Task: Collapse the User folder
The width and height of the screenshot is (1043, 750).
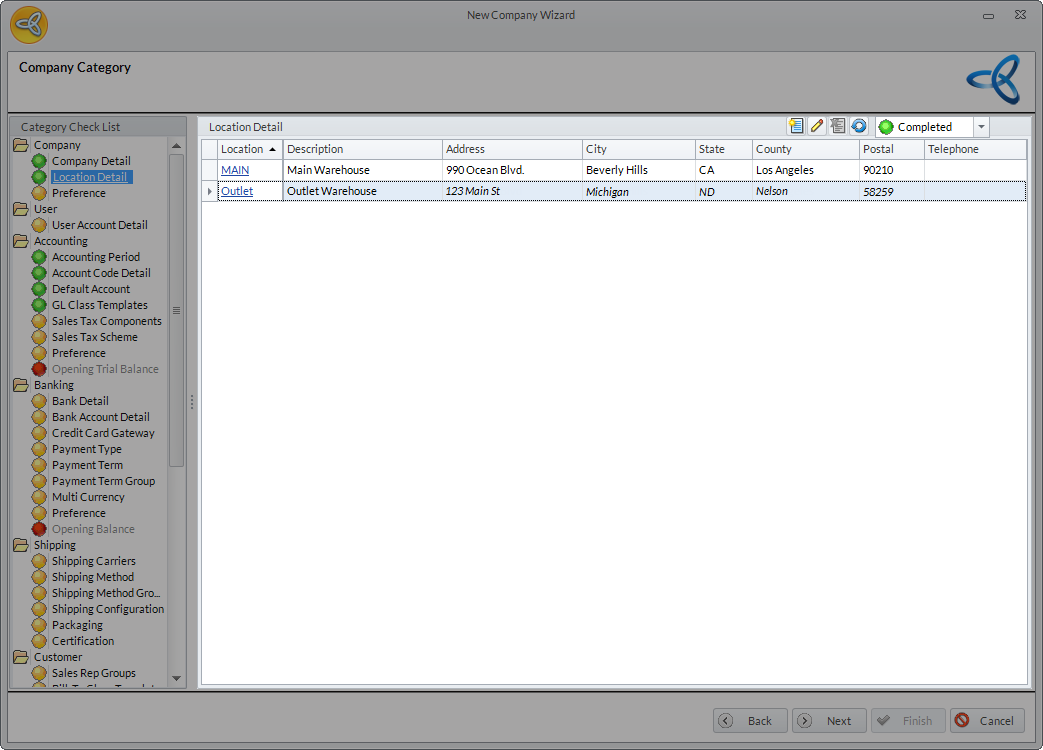Action: point(21,209)
